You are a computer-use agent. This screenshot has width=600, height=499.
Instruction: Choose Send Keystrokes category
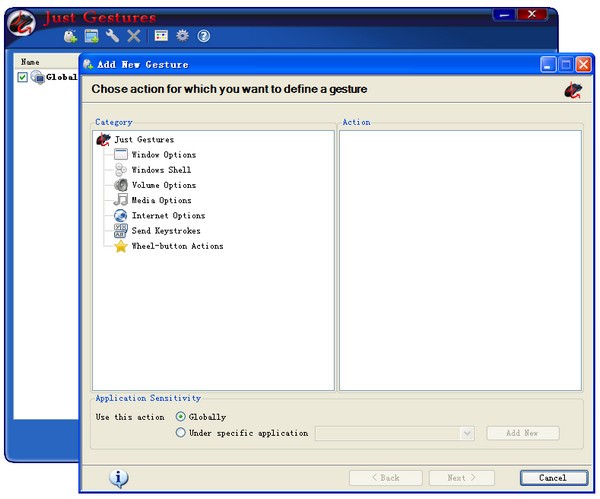coord(166,231)
